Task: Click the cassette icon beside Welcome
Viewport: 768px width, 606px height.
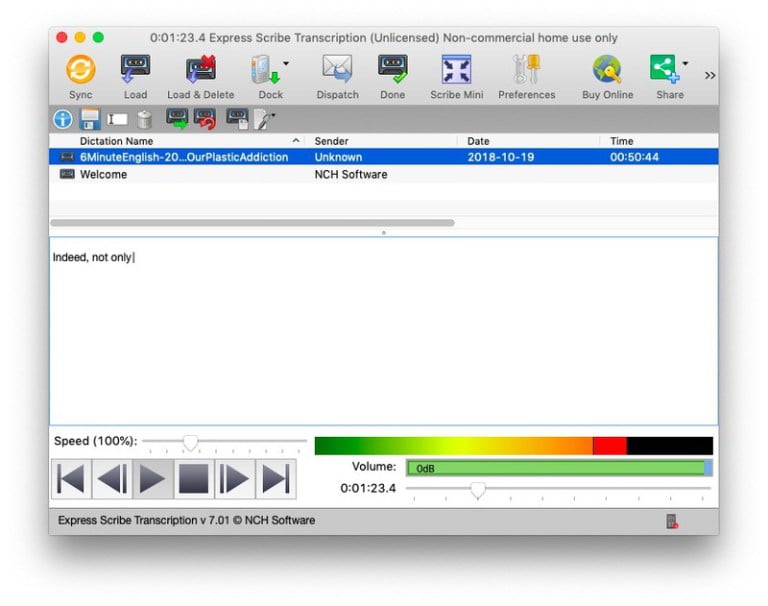Action: click(x=67, y=174)
